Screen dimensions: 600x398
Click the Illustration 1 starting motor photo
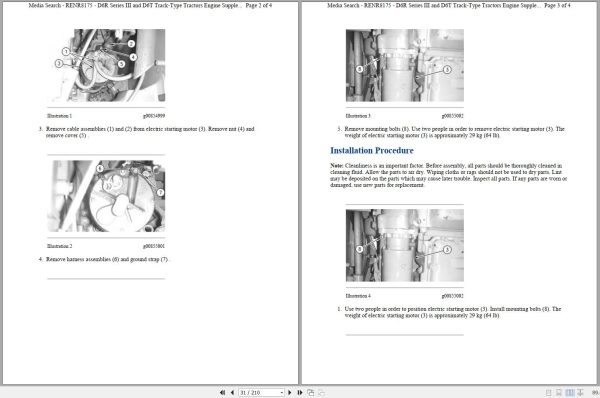pyautogui.click(x=106, y=65)
